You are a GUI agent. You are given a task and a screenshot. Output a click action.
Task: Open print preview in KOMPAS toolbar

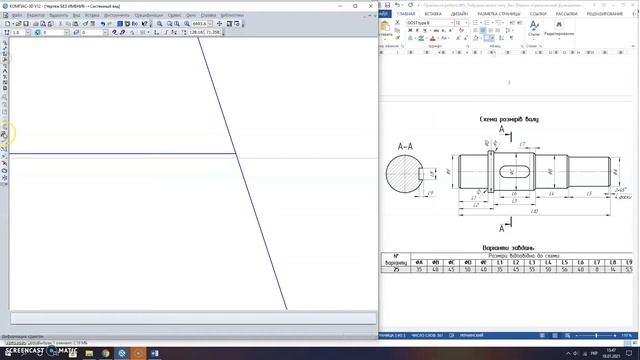click(x=43, y=24)
